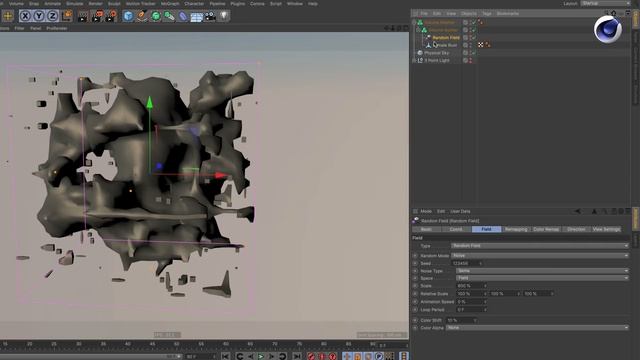Viewport: 640px width, 360px height.
Task: Open the Edit Render Settings icon
Action: pos(111,16)
